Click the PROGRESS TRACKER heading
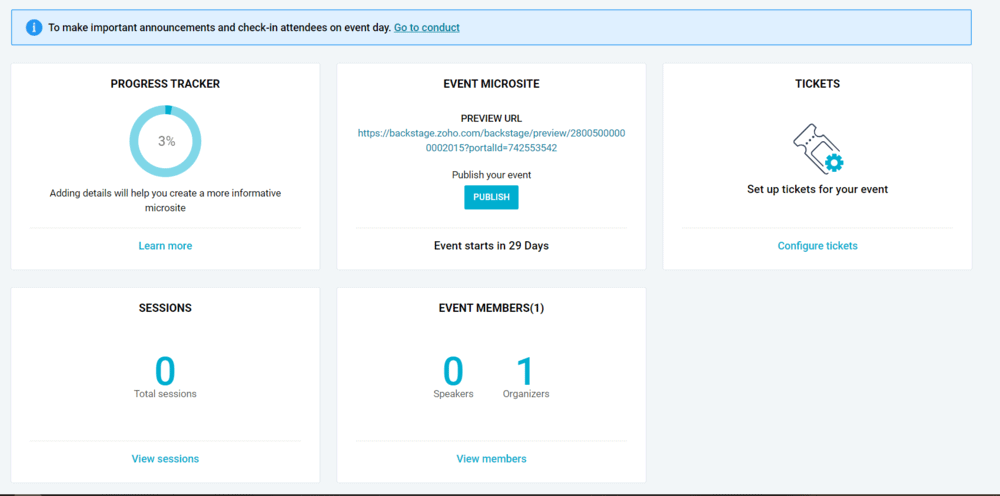1000x496 pixels. pos(165,84)
